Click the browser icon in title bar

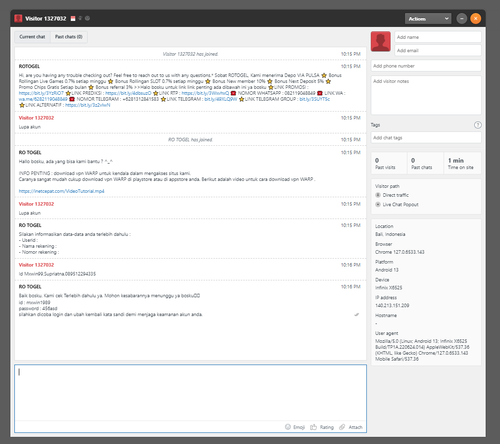click(x=87, y=18)
